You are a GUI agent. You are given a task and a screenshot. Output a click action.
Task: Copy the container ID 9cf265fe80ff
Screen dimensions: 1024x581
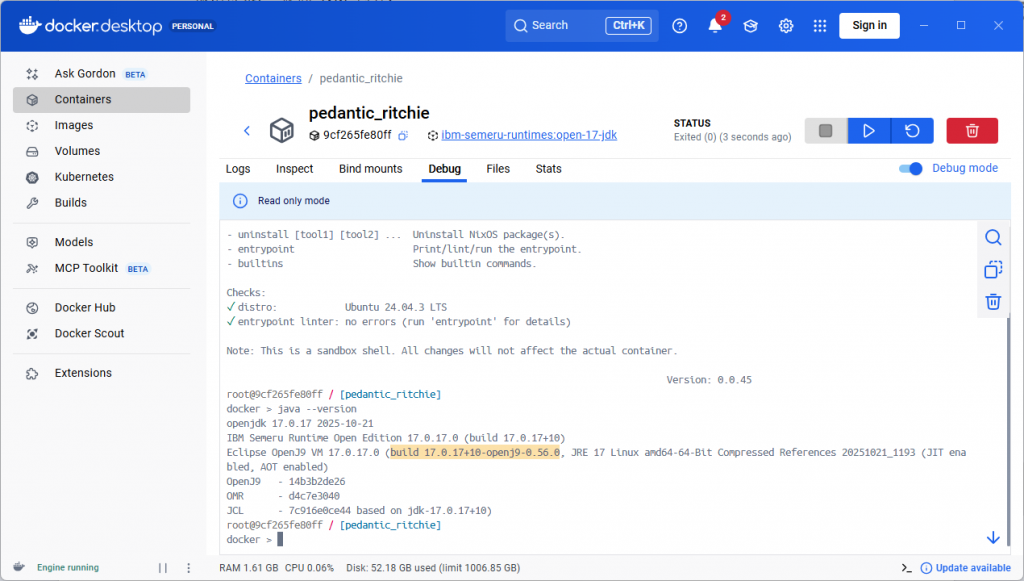click(403, 135)
